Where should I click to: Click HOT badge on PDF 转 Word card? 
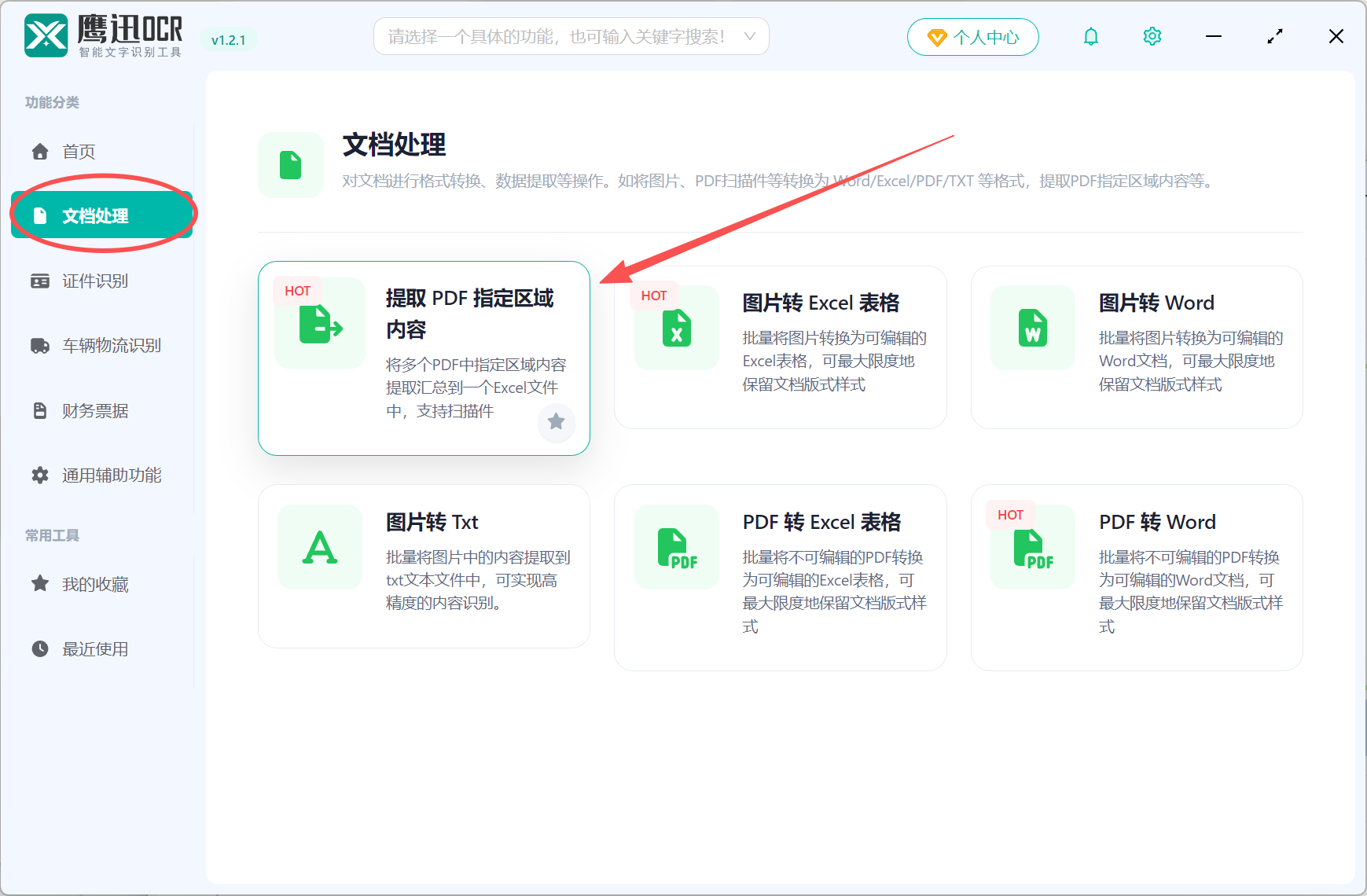pyautogui.click(x=1010, y=515)
